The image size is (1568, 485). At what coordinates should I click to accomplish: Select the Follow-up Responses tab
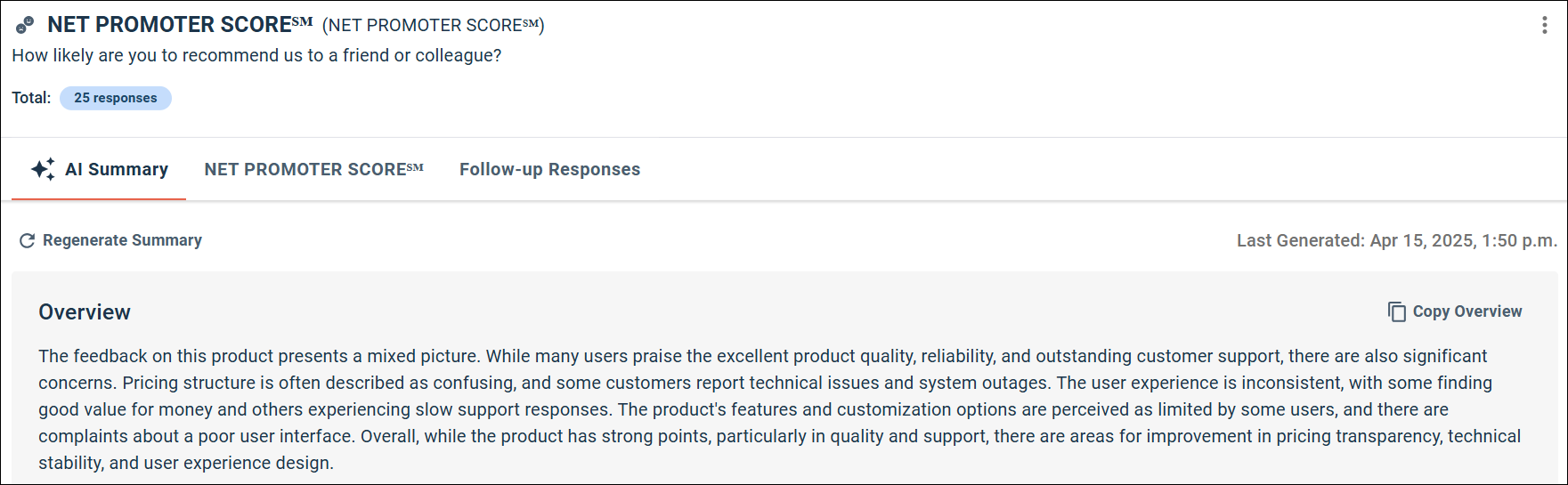[x=549, y=169]
